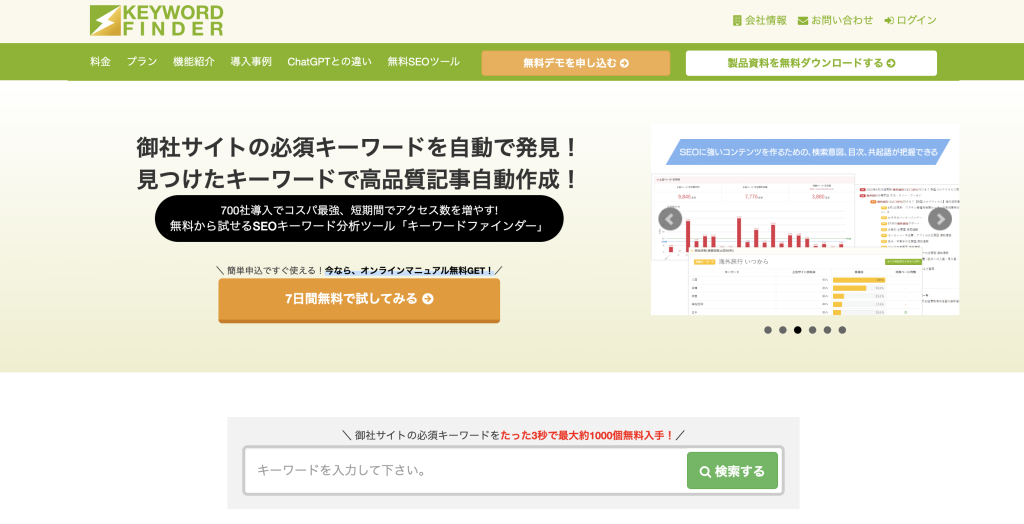Screen dimensions: 1024x524
Task: Select the second carousel dot indicator
Action: pyautogui.click(x=783, y=330)
